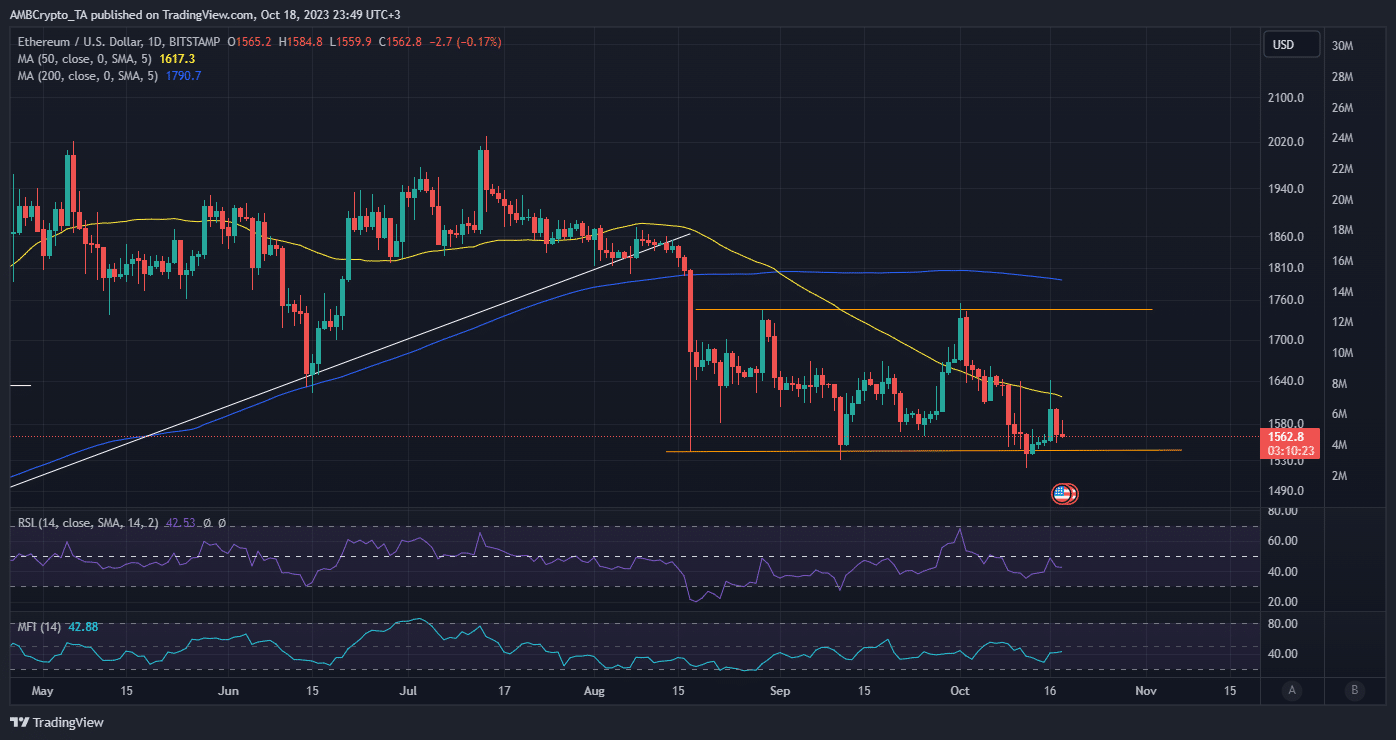Click the open price value O1565.2

251,42
